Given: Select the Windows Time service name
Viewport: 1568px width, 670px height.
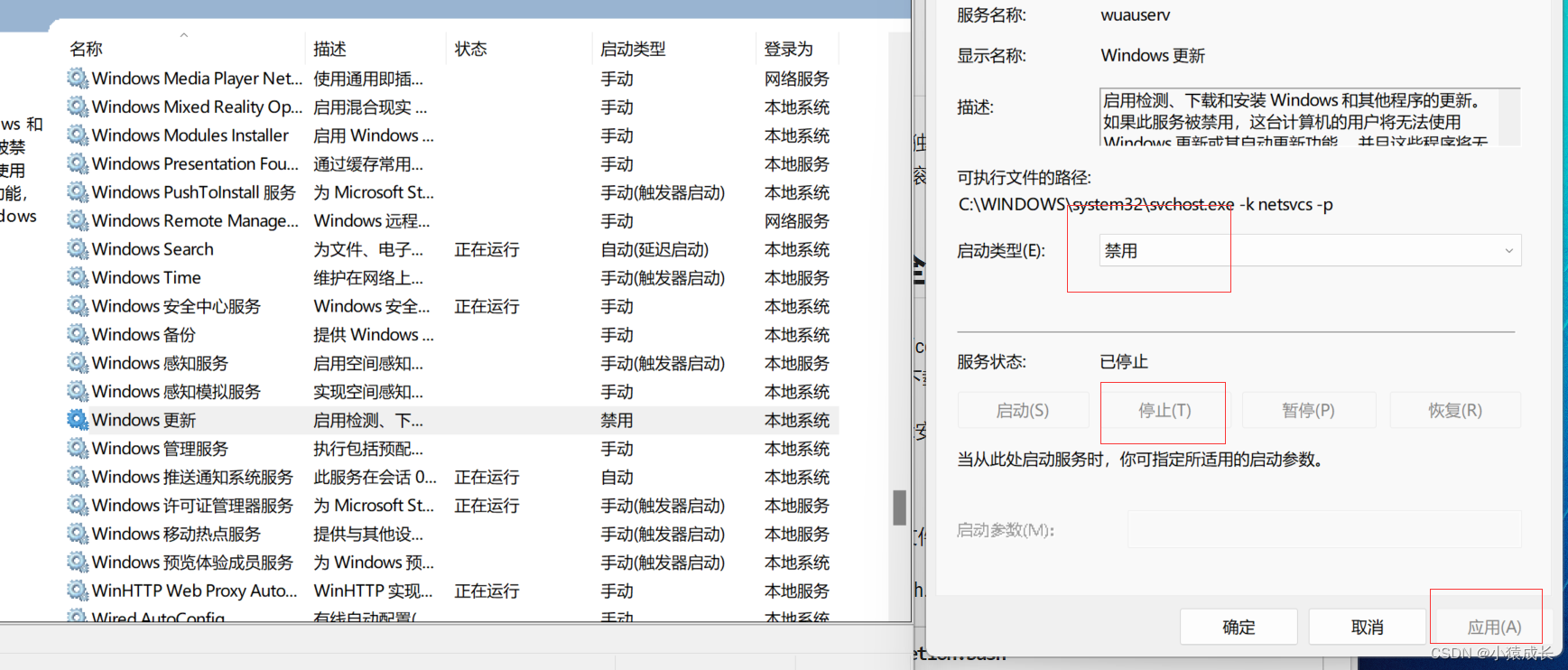Looking at the screenshot, I should tap(146, 277).
